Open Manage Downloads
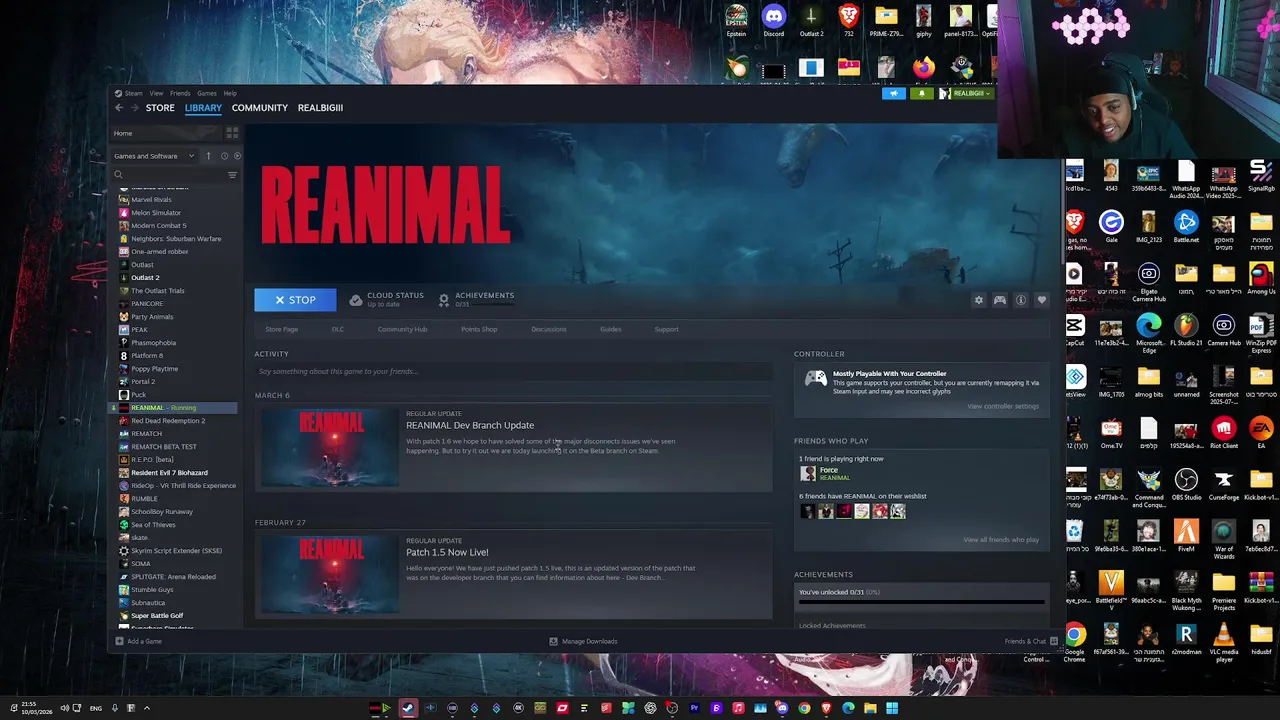The image size is (1280, 720). [x=583, y=641]
